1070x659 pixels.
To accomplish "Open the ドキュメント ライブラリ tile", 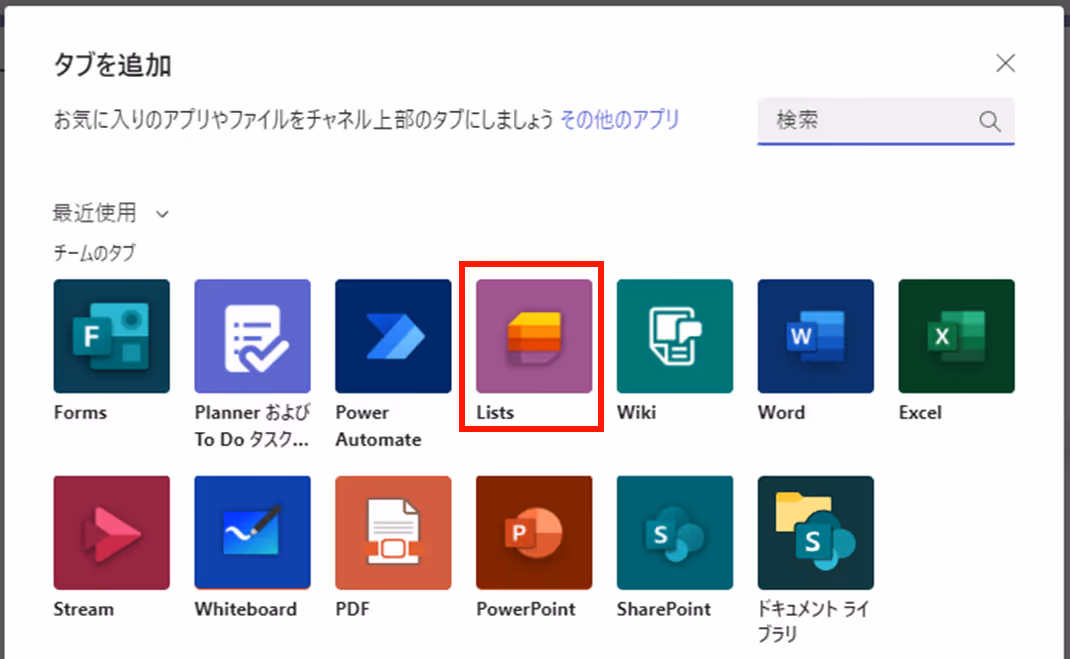I will coord(815,533).
